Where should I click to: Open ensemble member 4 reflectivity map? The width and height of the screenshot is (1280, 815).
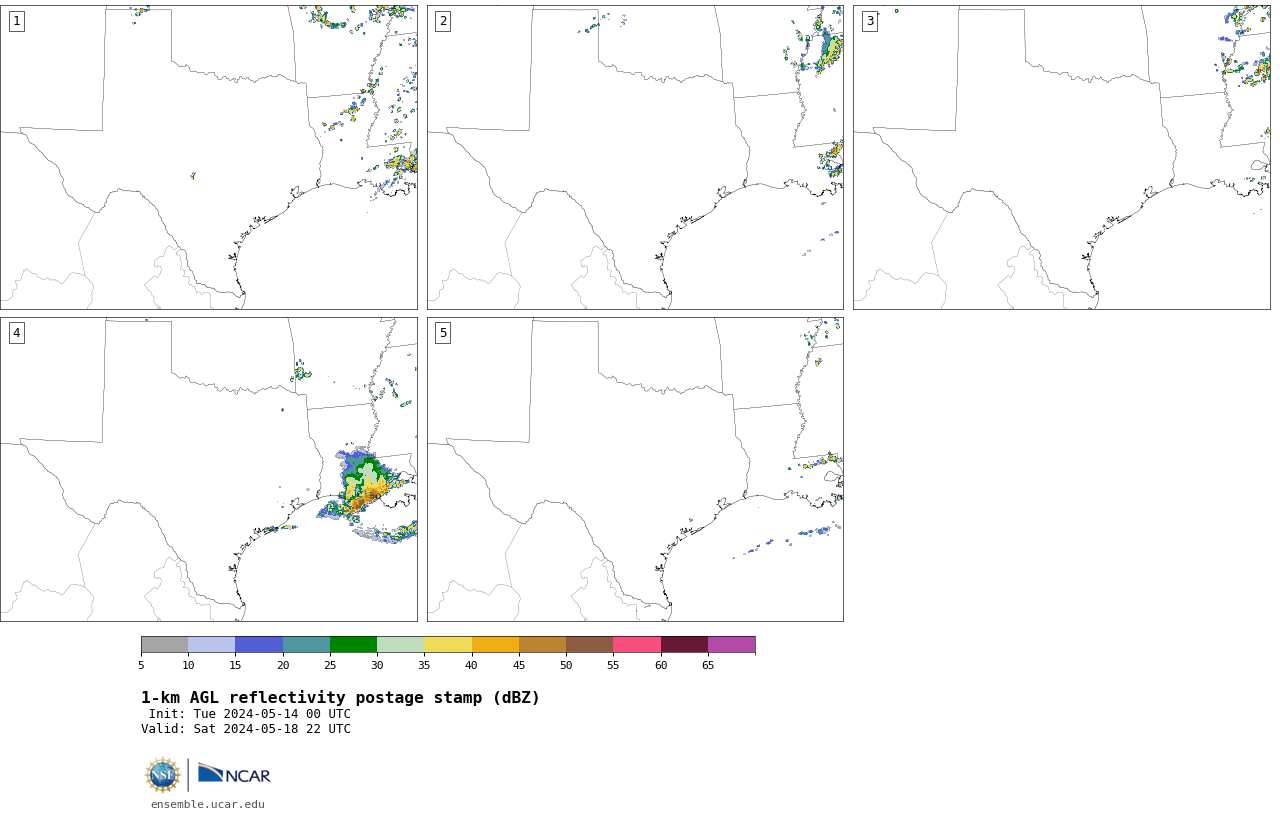tap(209, 469)
